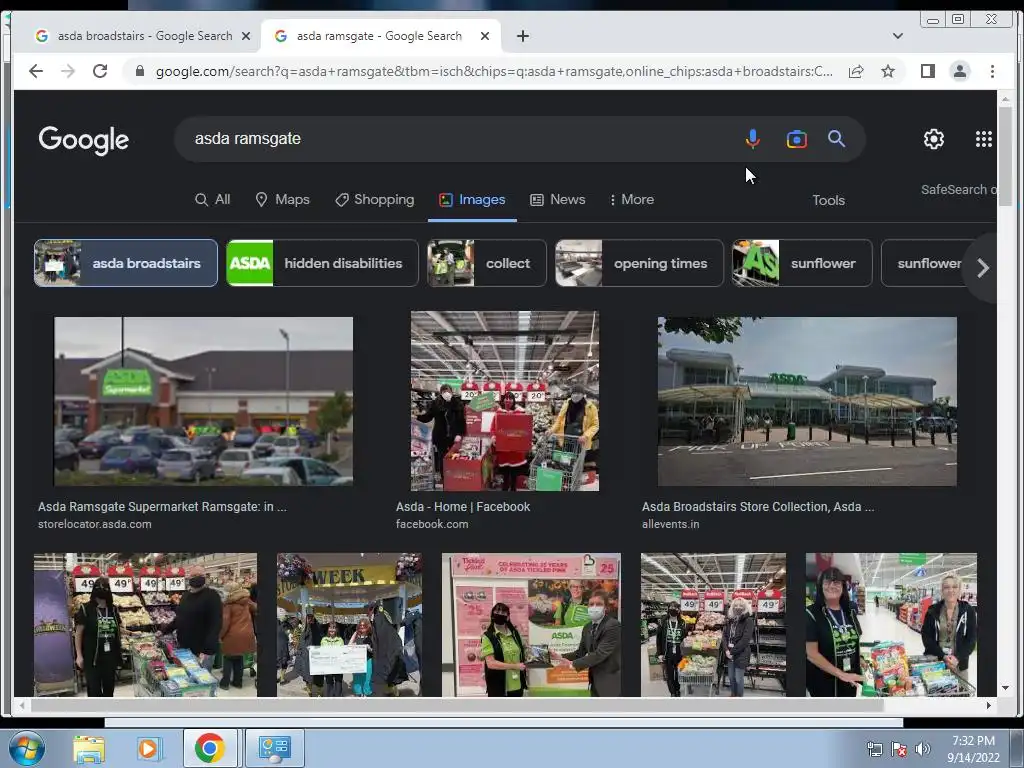Search by image with camera
Viewport: 1024px width, 768px height.
(796, 139)
